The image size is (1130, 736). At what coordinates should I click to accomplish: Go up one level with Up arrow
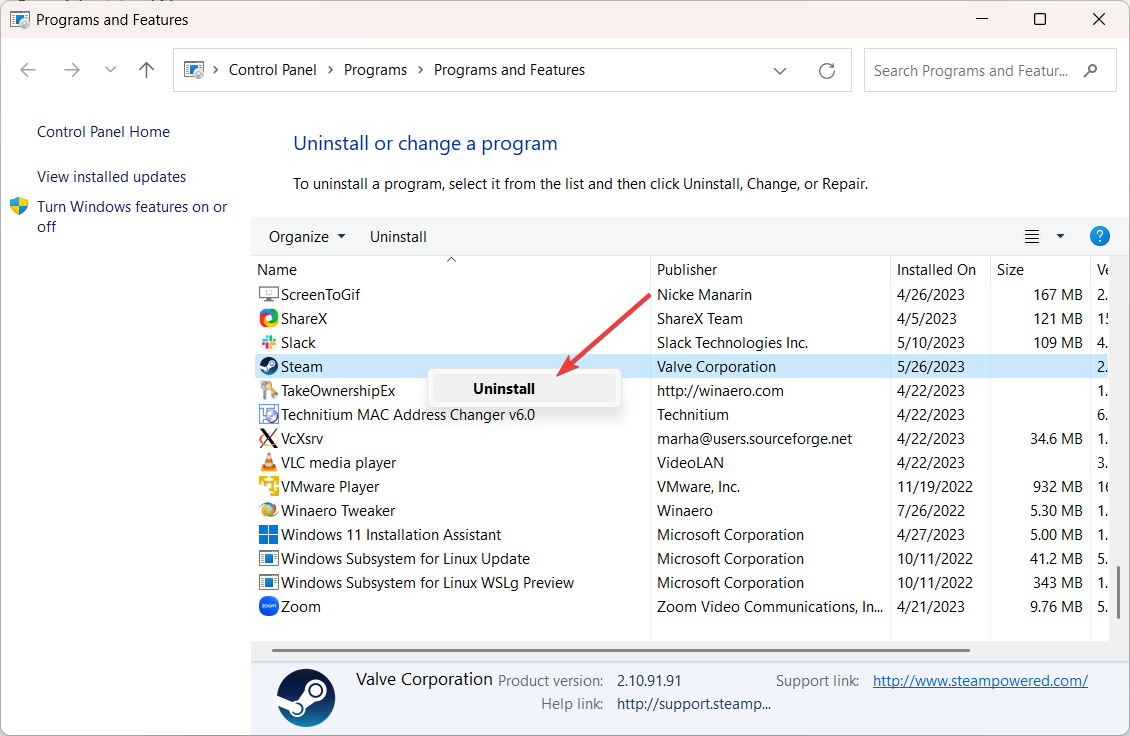[146, 70]
